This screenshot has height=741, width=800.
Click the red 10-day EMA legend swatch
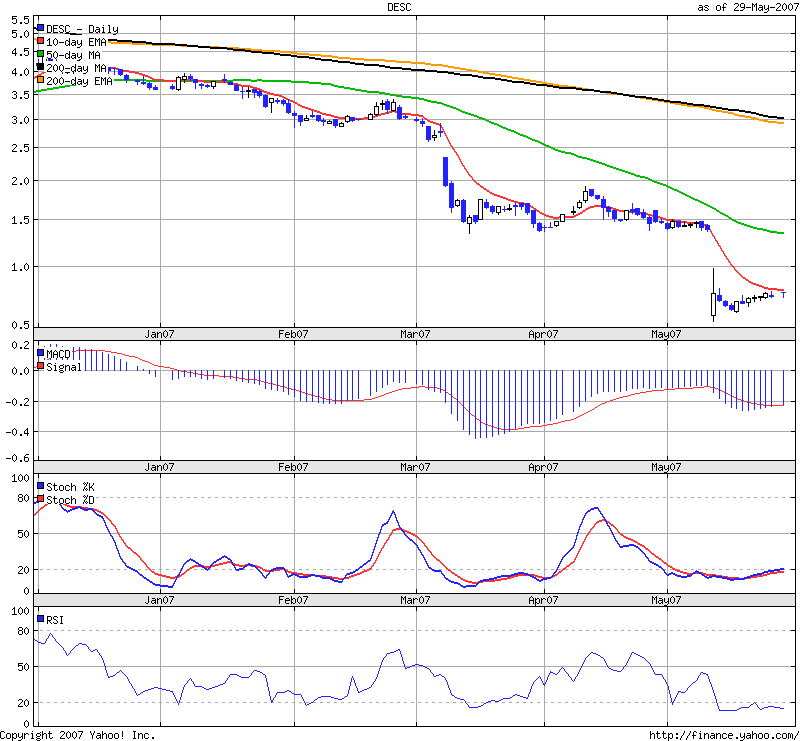(40, 41)
